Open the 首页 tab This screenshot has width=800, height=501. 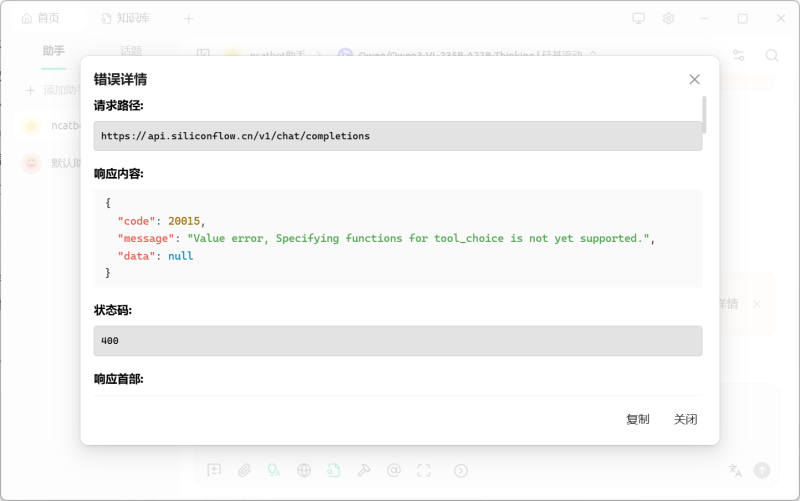41,18
